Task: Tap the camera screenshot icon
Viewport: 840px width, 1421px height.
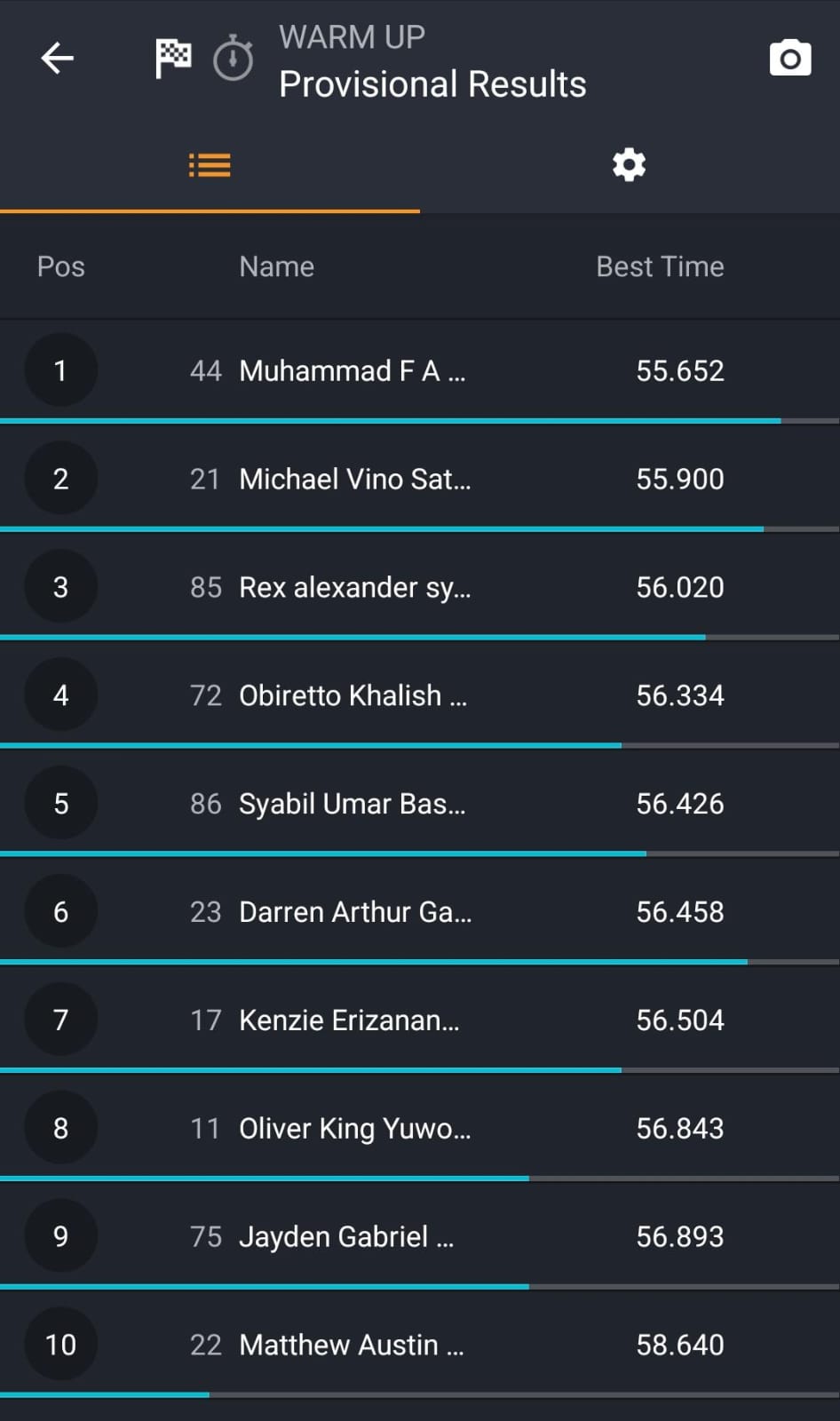Action: point(789,59)
